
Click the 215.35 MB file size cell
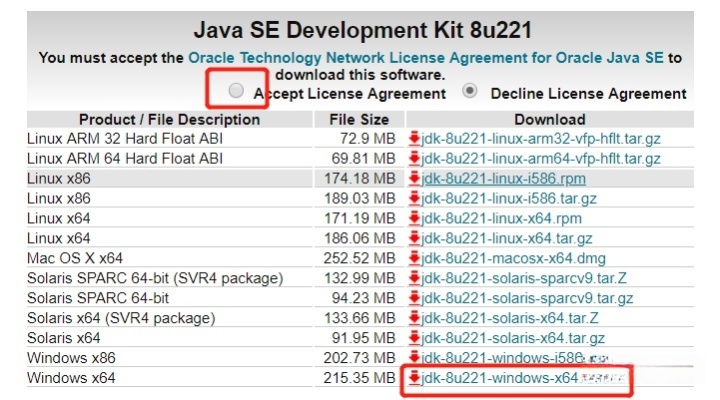tap(359, 378)
